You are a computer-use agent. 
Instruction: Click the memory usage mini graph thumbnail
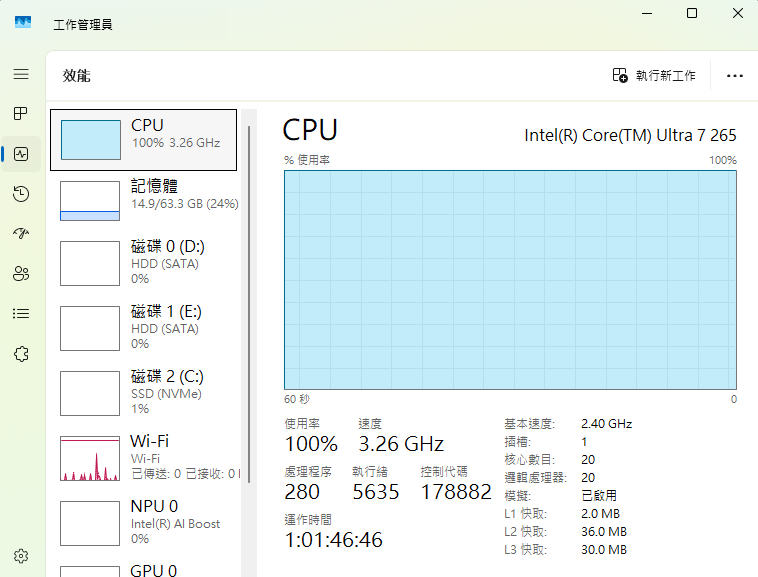click(90, 201)
